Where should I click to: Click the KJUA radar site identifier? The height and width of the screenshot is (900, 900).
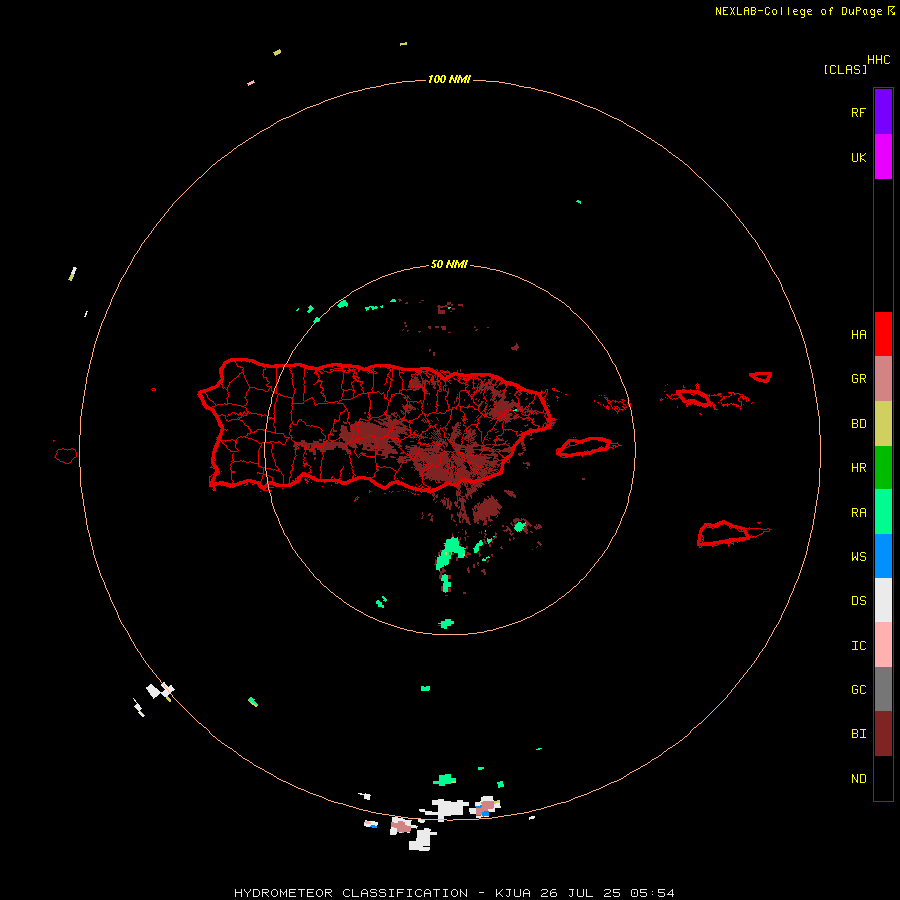pos(513,893)
